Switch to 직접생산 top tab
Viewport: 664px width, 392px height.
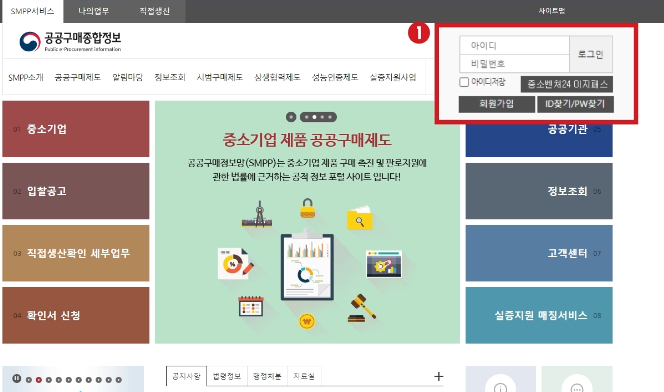pos(155,11)
